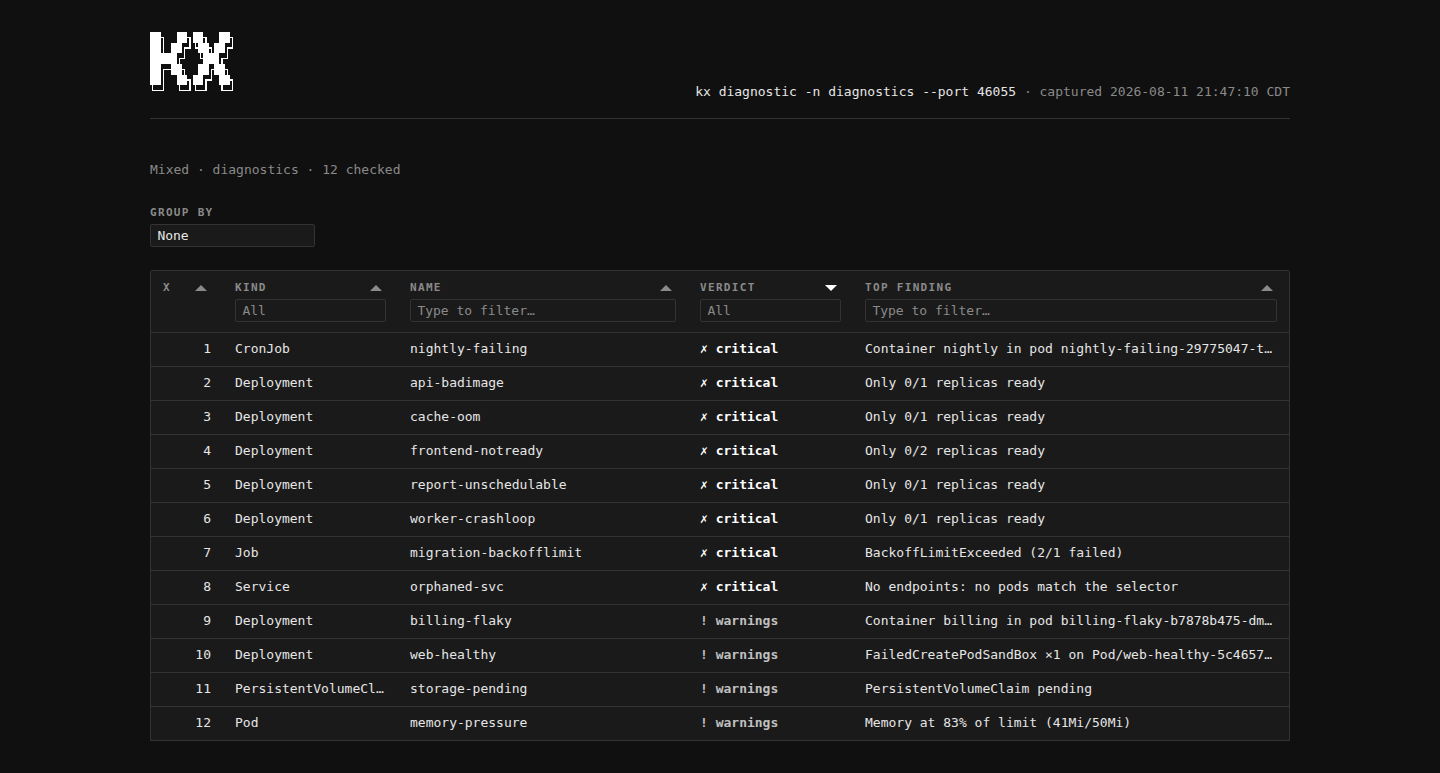Click the kx diagnostic command text
This screenshot has height=773, width=1440.
pos(856,92)
